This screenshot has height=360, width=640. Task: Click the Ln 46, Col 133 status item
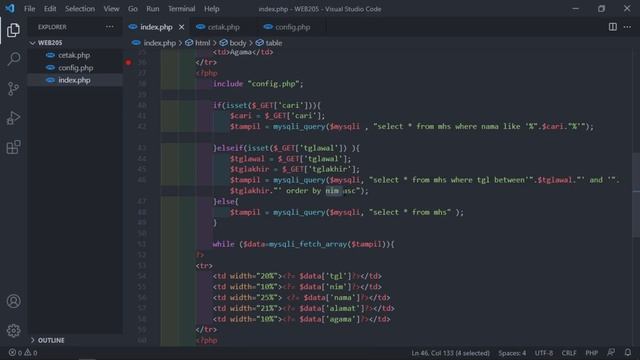pos(450,353)
